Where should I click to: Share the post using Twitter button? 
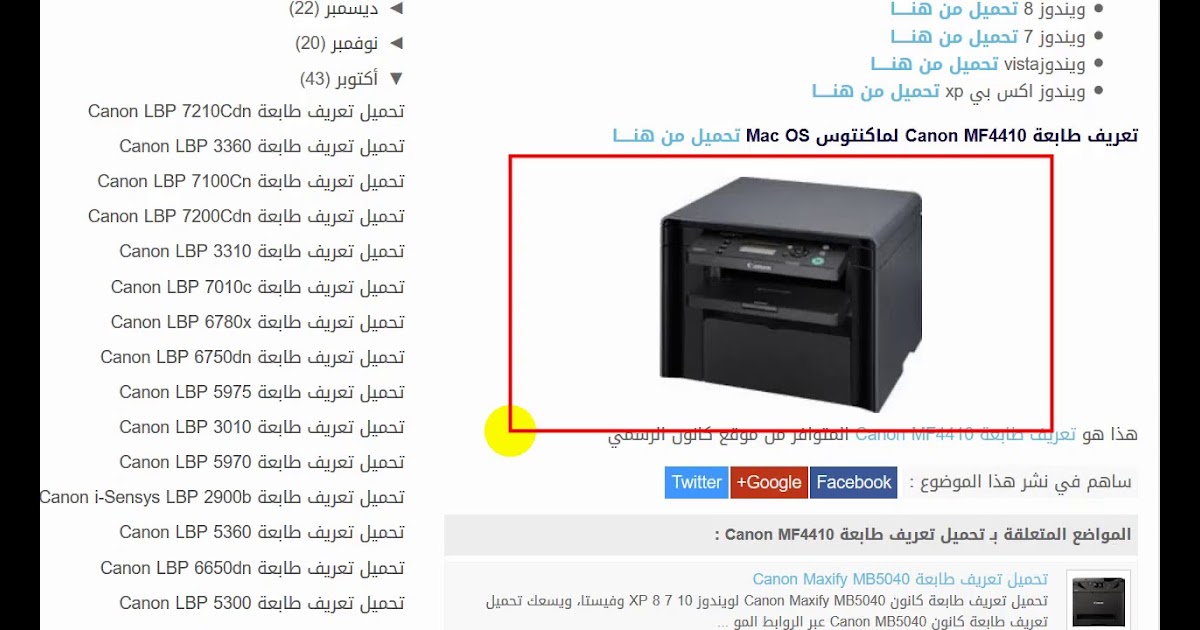click(x=697, y=482)
